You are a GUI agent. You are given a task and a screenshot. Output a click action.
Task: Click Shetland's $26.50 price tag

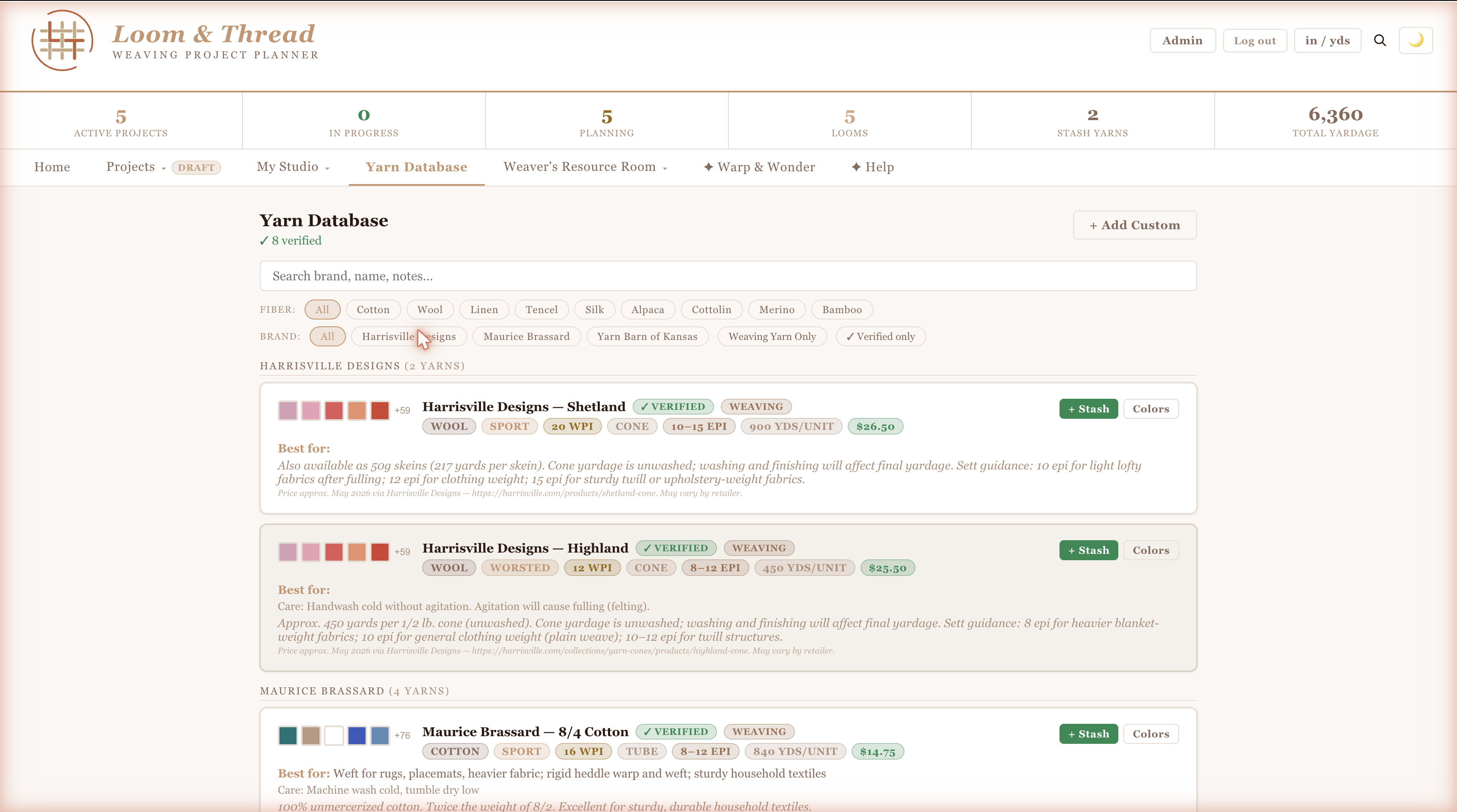pos(875,426)
